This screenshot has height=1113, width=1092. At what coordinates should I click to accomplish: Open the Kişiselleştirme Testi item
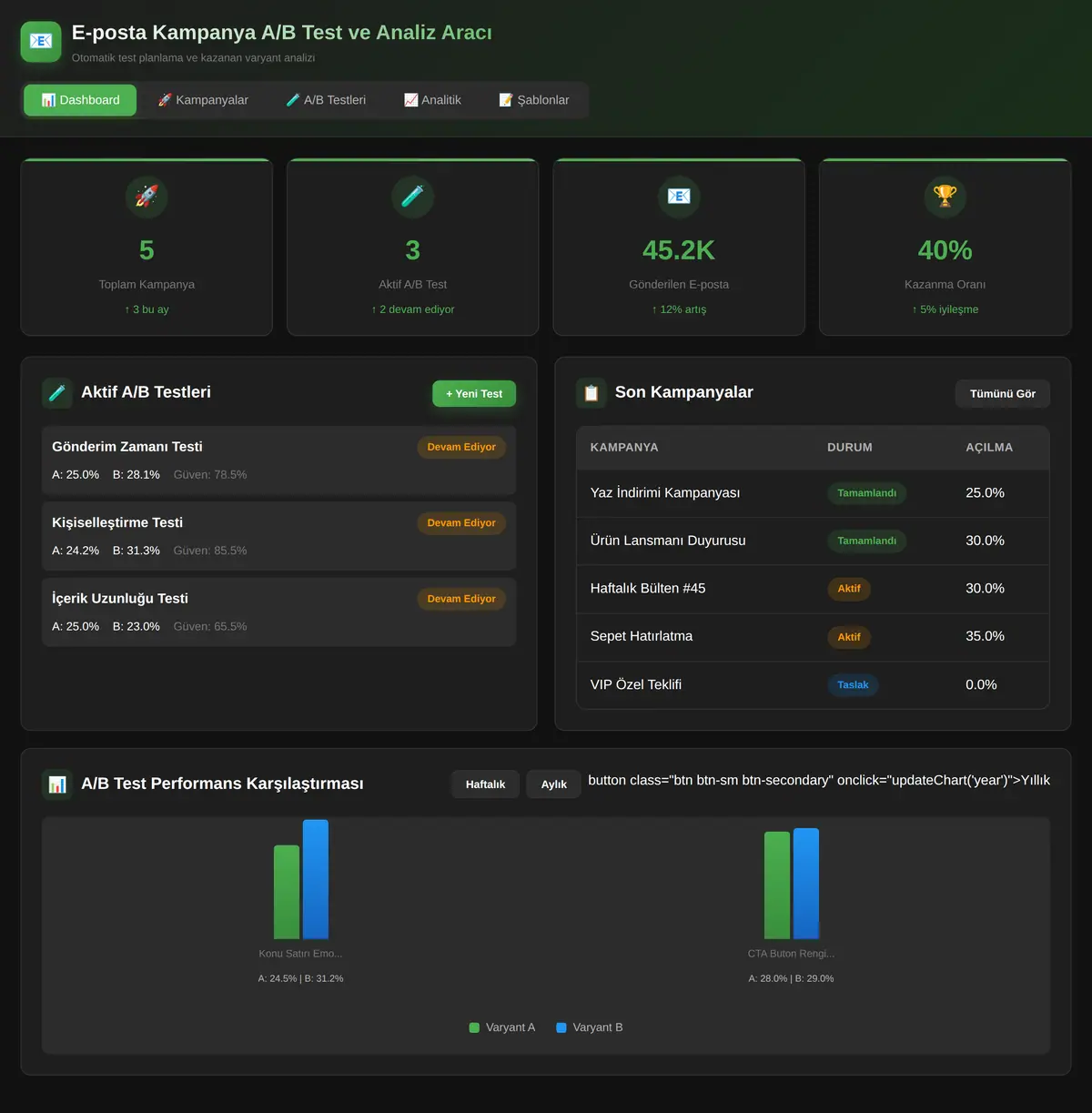278,536
